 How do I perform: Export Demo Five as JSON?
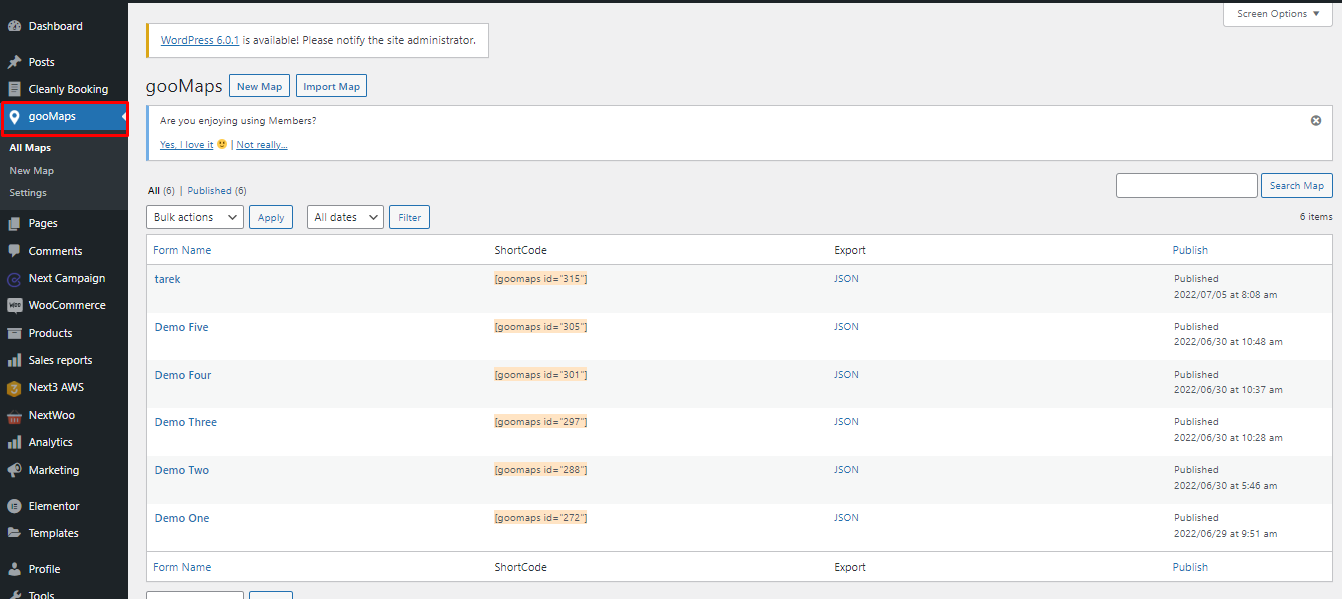[846, 327]
